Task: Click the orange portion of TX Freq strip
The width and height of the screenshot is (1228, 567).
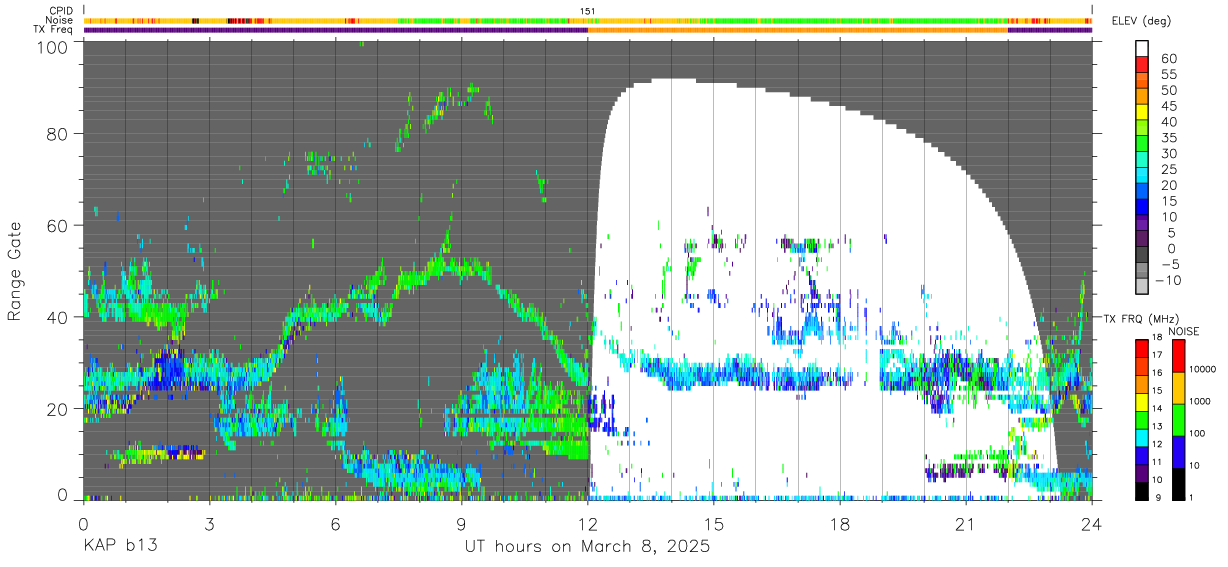Action: tap(797, 30)
